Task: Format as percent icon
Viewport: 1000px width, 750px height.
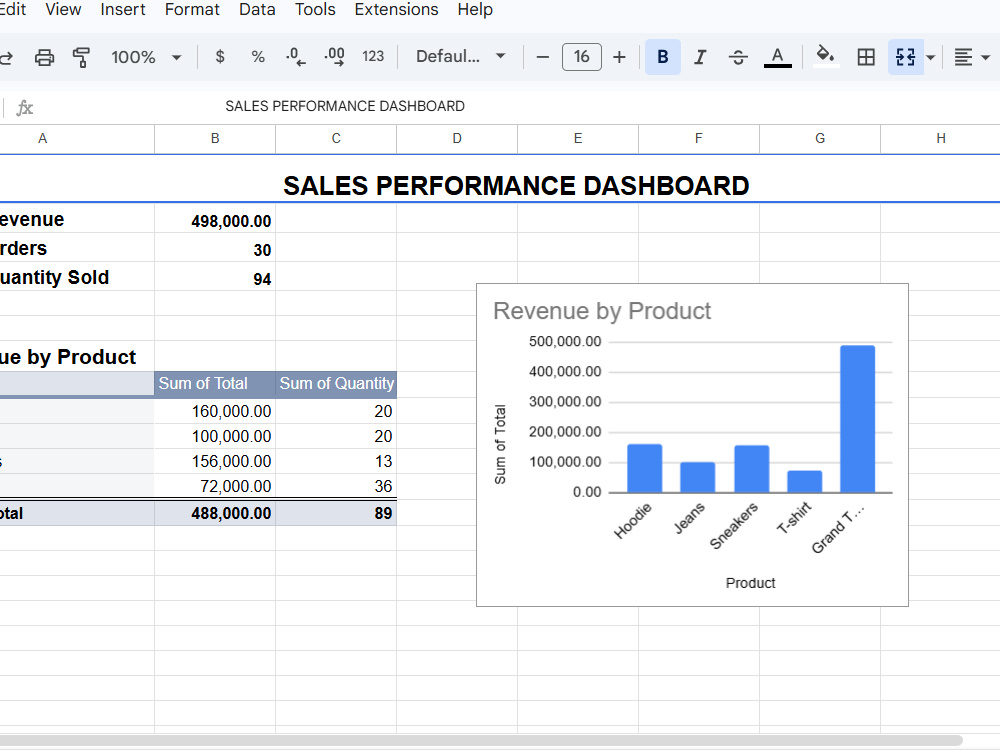Action: coord(258,57)
